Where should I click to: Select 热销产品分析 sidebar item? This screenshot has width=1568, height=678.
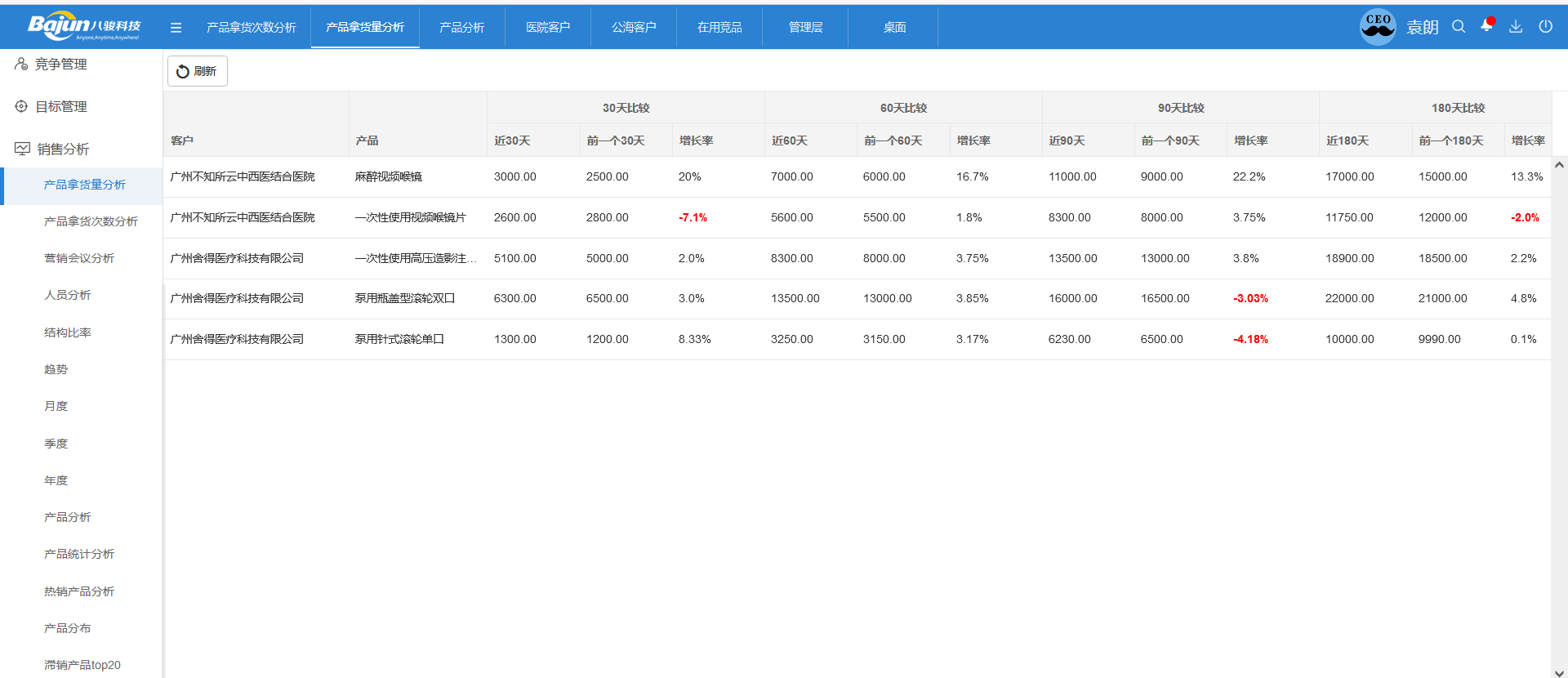coord(79,591)
